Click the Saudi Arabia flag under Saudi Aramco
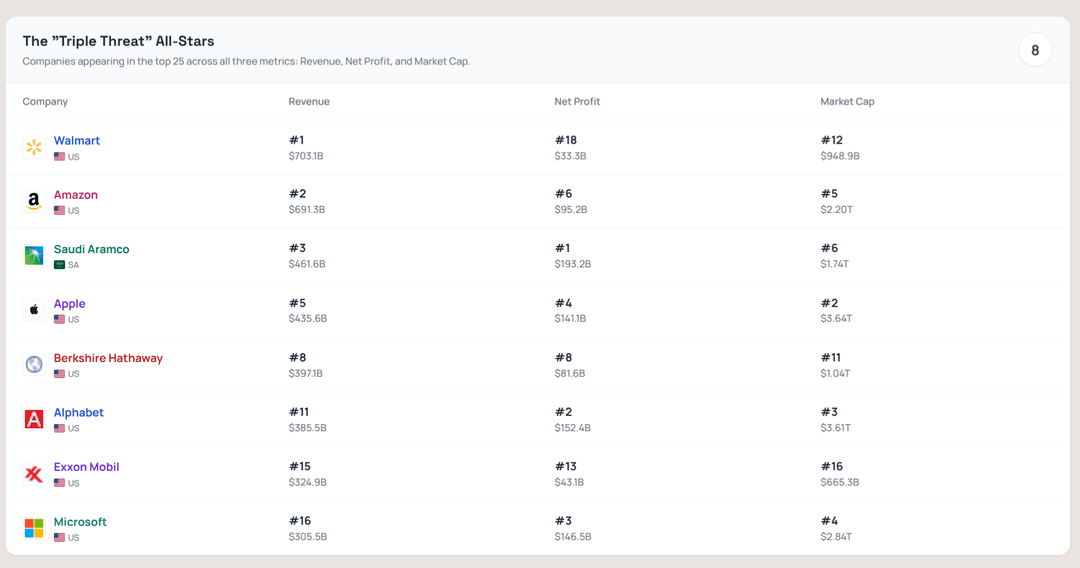1080x568 pixels. click(x=60, y=265)
